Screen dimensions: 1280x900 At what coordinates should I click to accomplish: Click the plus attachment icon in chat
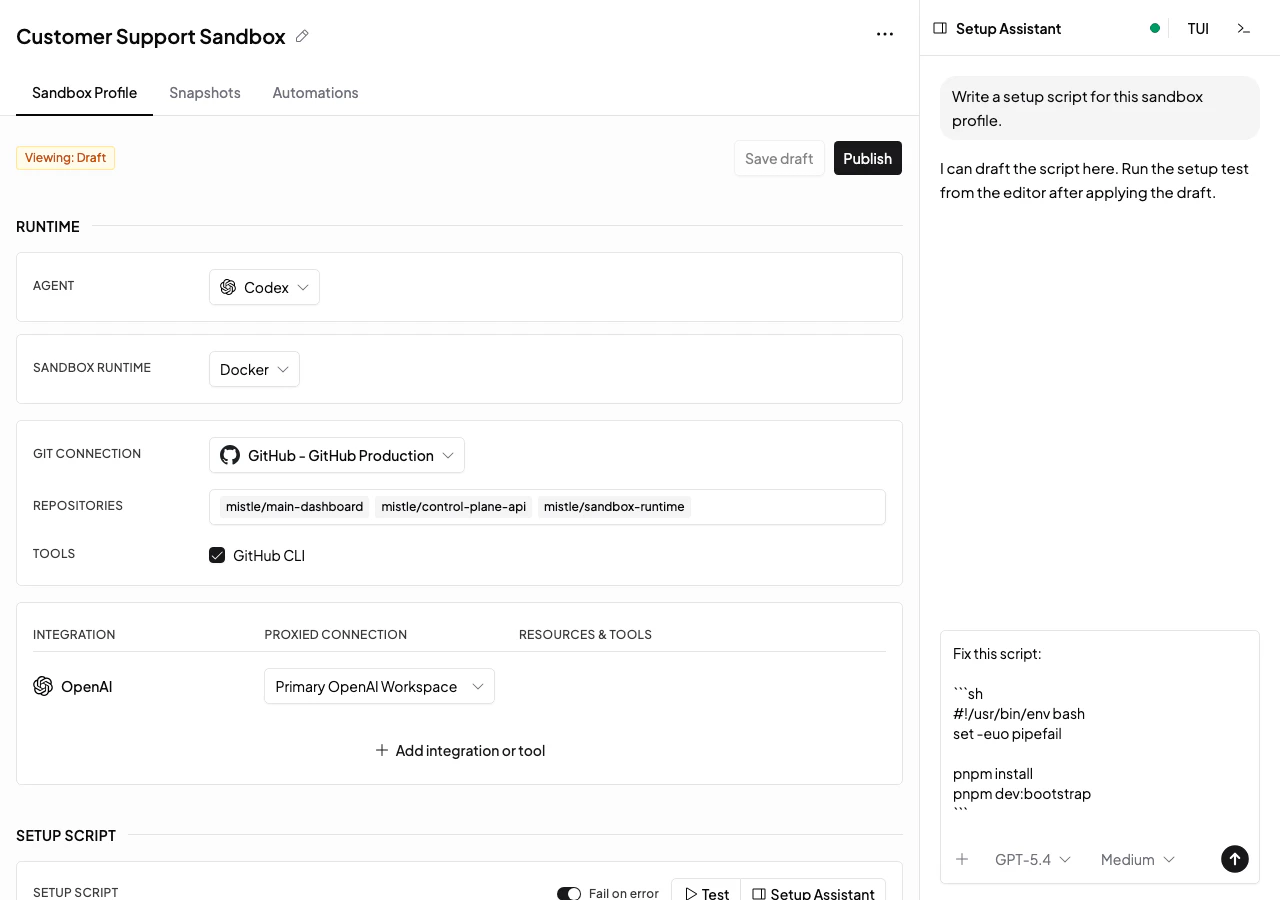click(x=962, y=859)
